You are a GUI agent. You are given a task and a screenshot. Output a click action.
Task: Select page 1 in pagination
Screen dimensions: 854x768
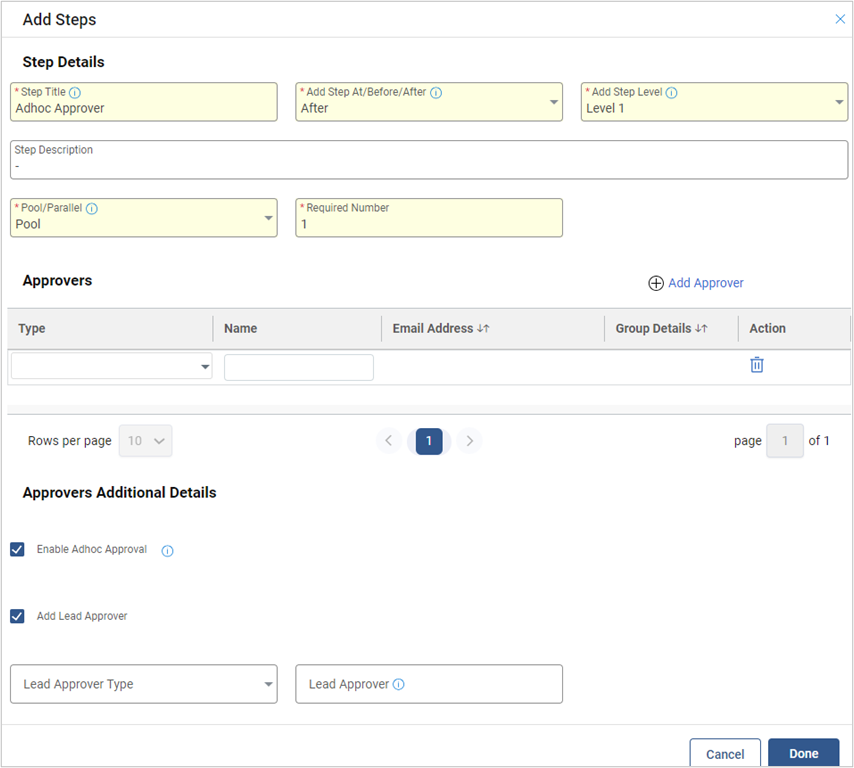429,441
